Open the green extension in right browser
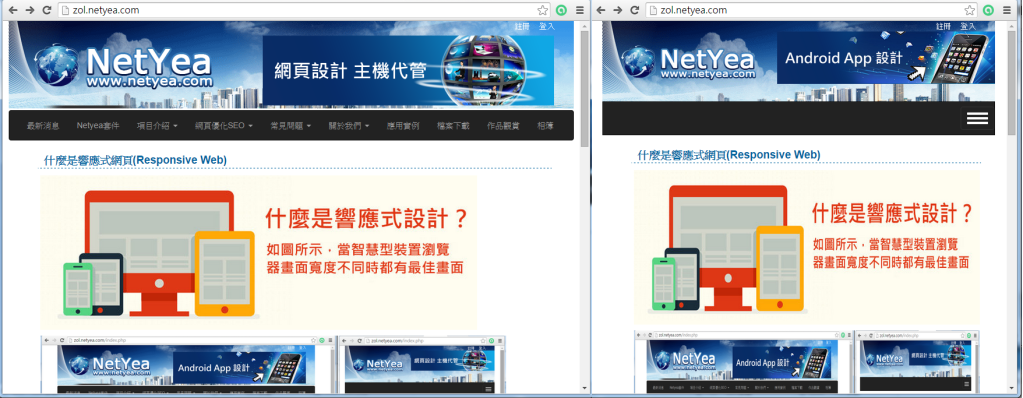1023x398 pixels. pyautogui.click(x=988, y=10)
